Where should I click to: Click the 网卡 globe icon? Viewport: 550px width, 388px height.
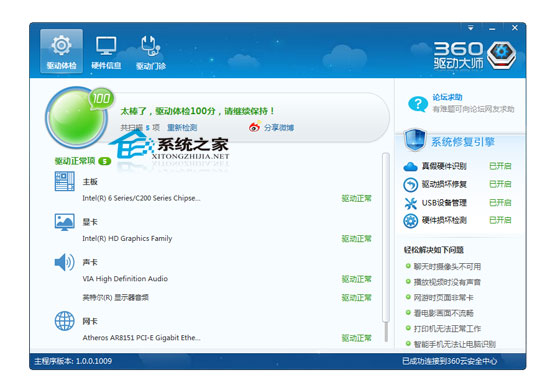point(65,321)
